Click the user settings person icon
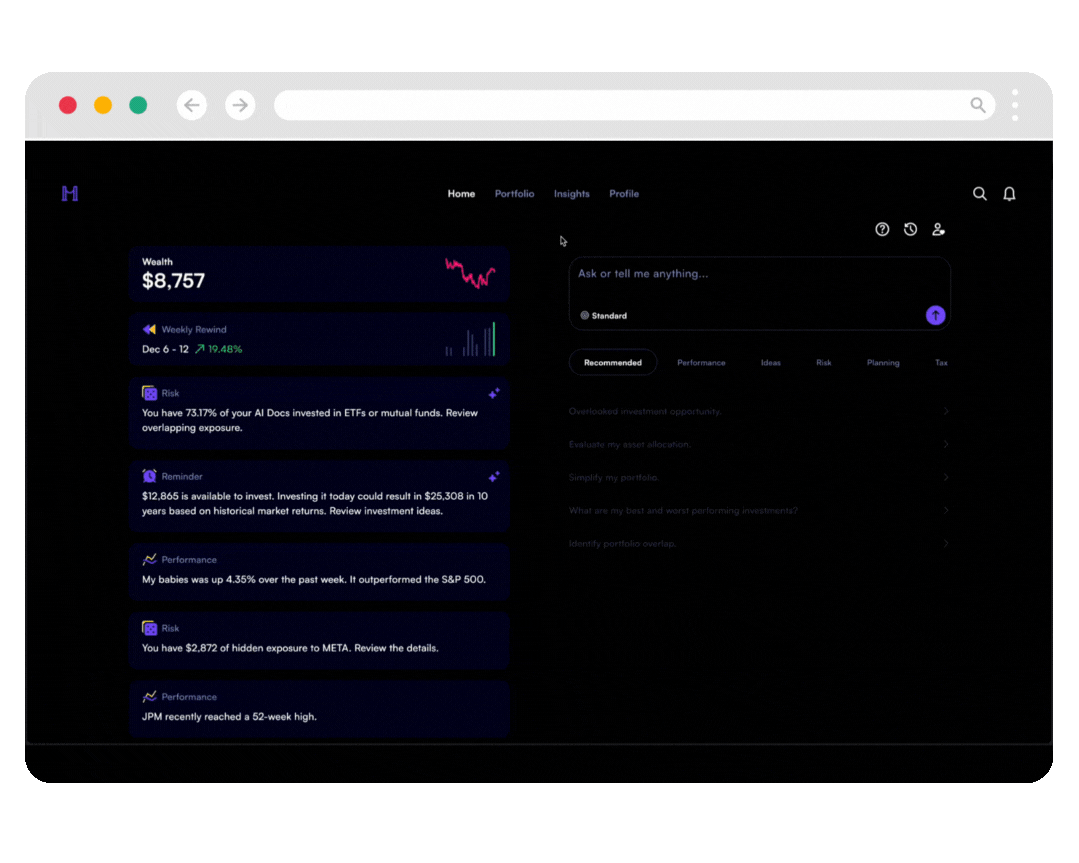Viewport: 1079px width, 863px height. [x=938, y=229]
